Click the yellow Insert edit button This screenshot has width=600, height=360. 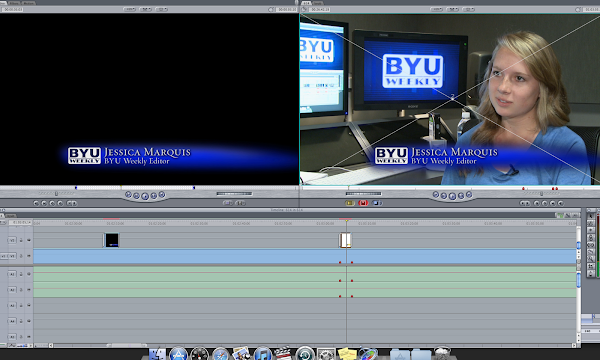pos(350,203)
